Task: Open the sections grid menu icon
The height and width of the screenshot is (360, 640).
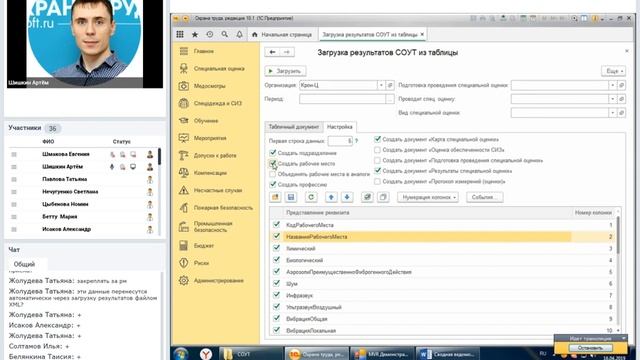Action: (x=180, y=35)
